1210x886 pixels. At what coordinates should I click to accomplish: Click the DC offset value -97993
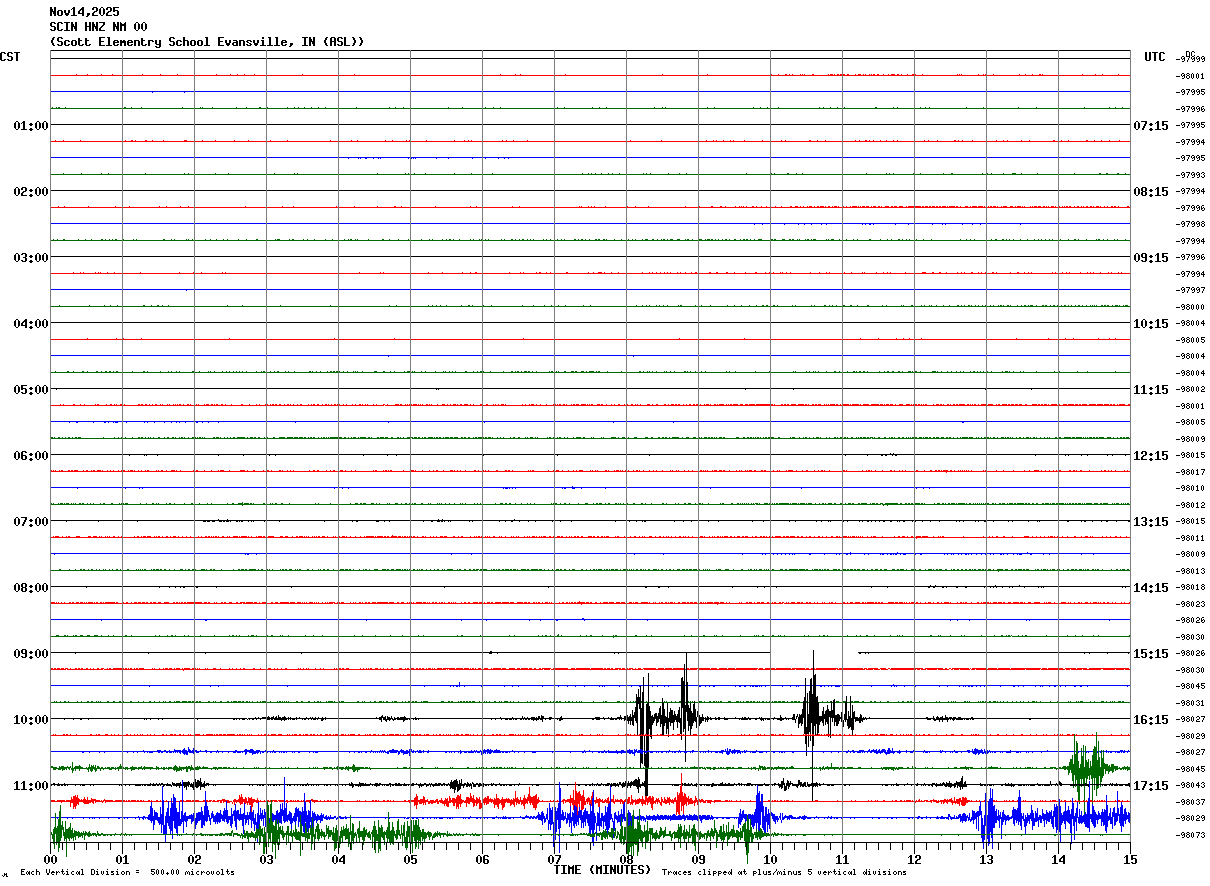tap(1191, 175)
